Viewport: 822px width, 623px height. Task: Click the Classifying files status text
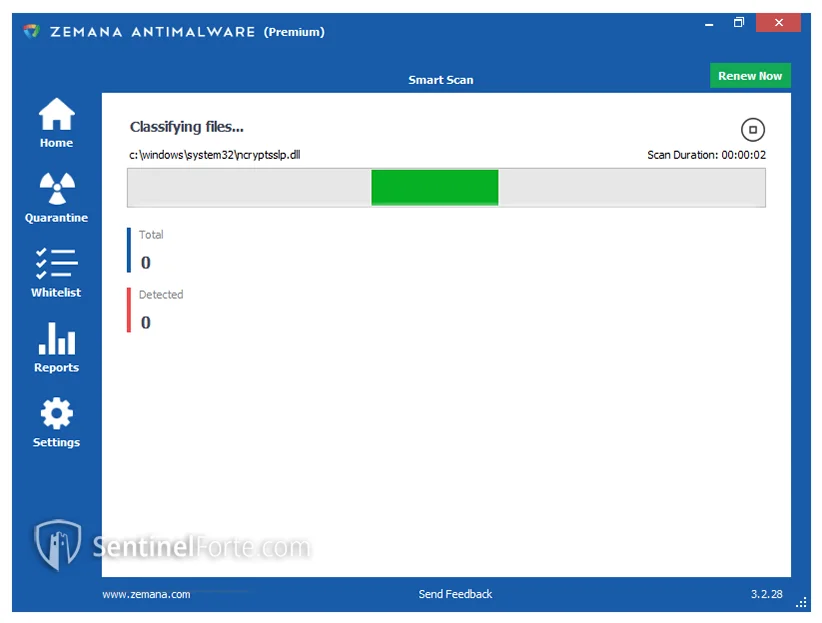coord(187,127)
